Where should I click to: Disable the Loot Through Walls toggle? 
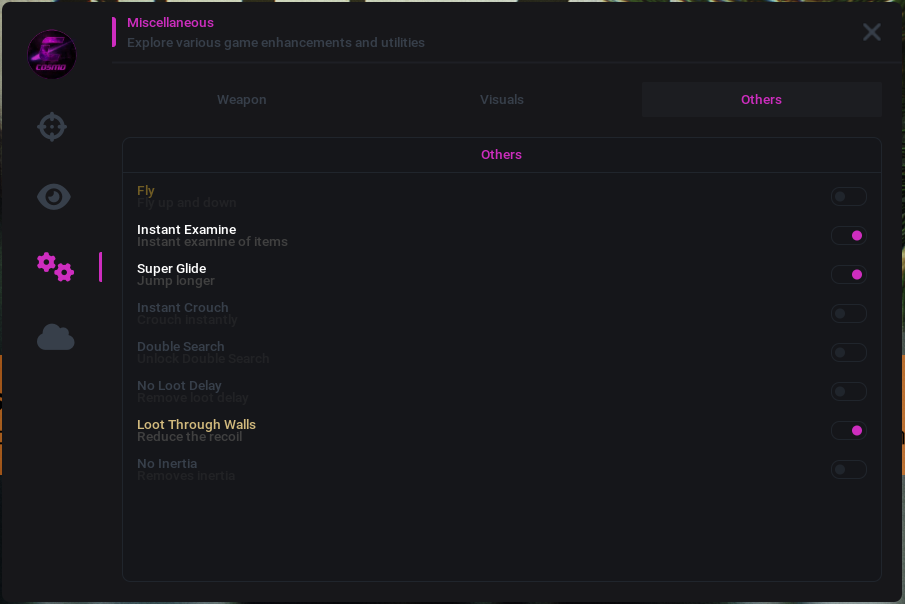[848, 430]
